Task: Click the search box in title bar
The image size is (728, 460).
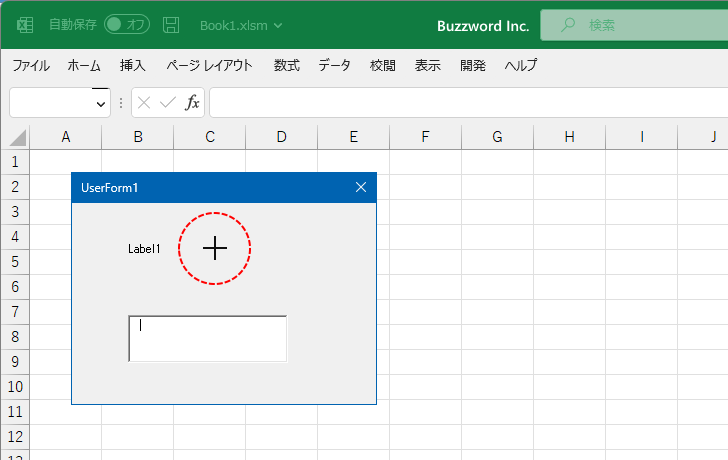Action: 634,25
